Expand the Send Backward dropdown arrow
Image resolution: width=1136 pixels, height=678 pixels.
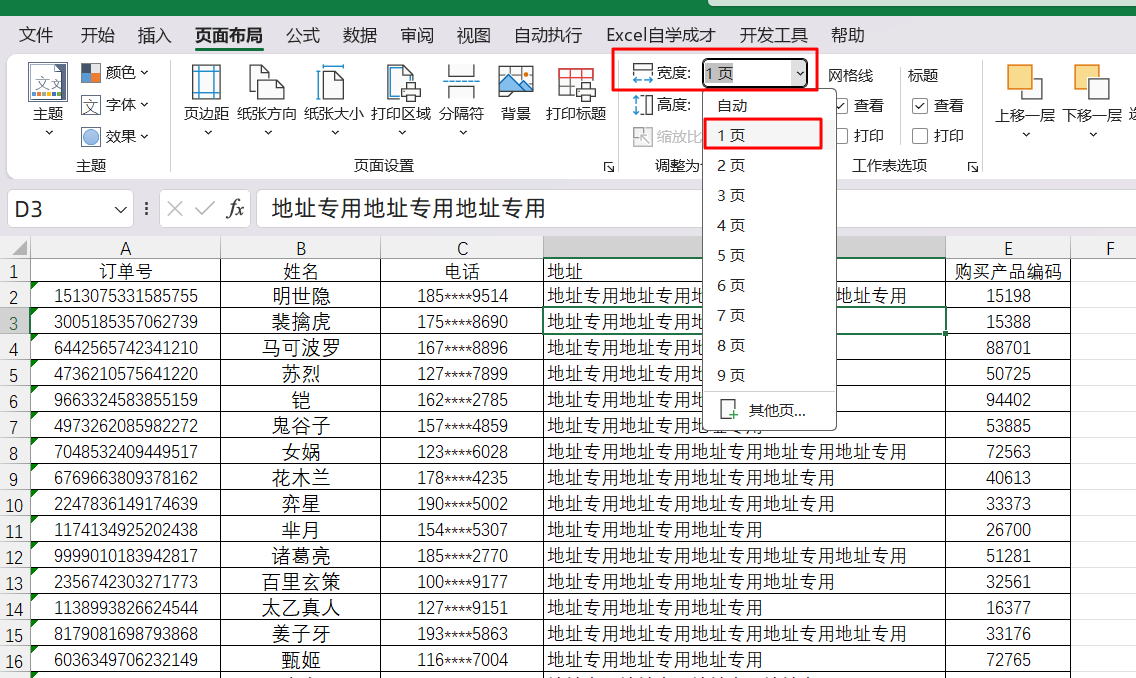click(1093, 135)
